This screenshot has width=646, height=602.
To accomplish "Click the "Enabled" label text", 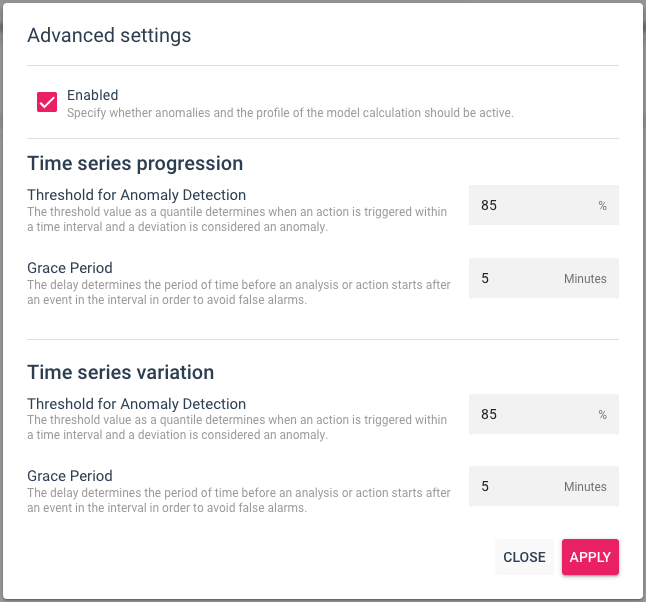I will [x=93, y=95].
